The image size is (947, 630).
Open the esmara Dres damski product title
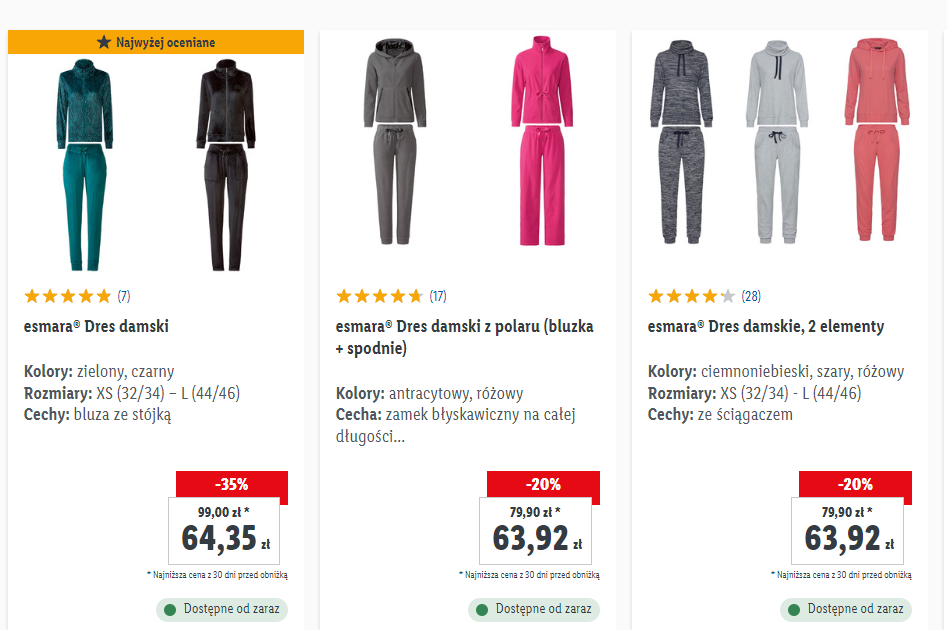[x=96, y=327]
